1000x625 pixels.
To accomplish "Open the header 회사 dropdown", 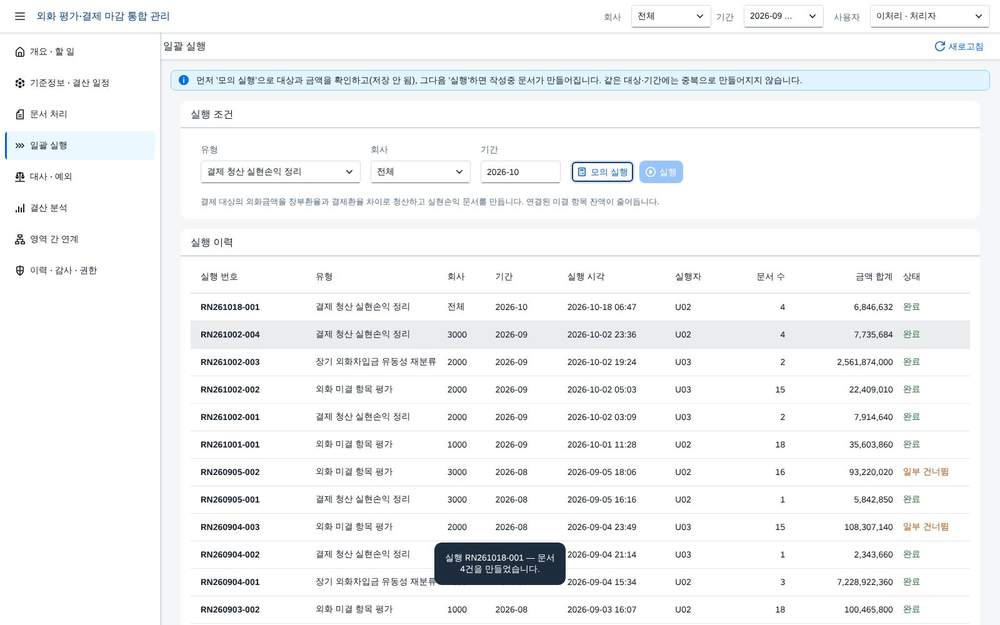I will [x=670, y=16].
